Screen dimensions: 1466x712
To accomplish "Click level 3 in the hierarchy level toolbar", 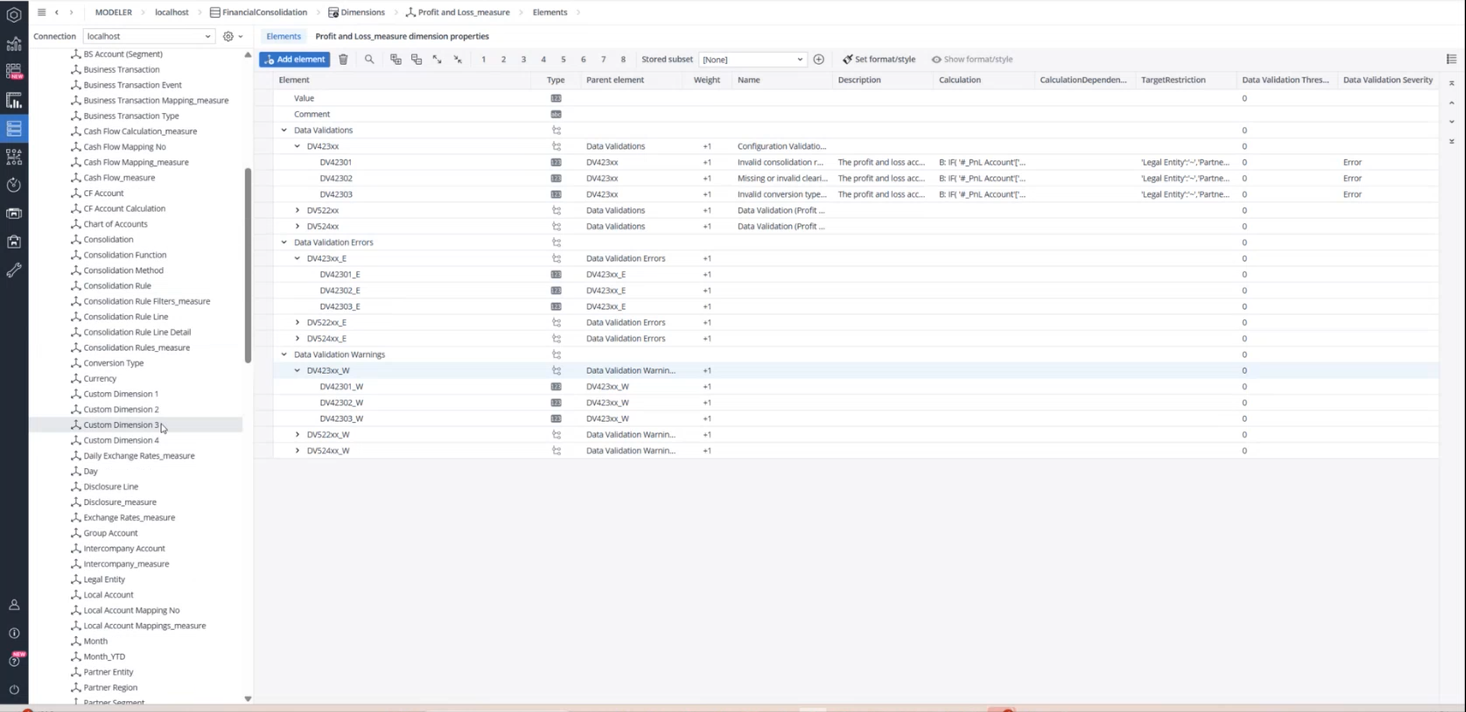I will 523,60.
